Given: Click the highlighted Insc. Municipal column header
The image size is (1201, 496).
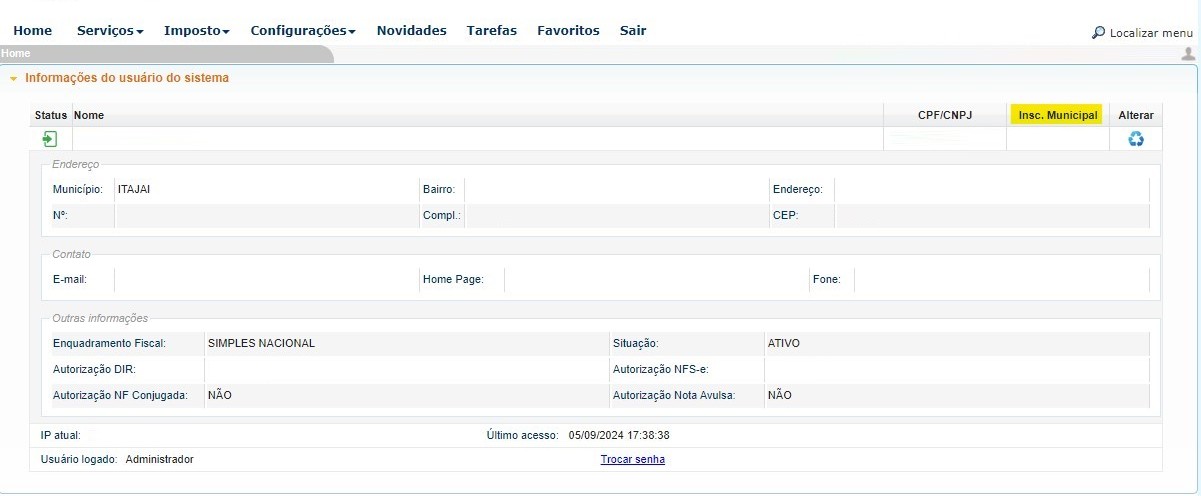Looking at the screenshot, I should point(1057,115).
